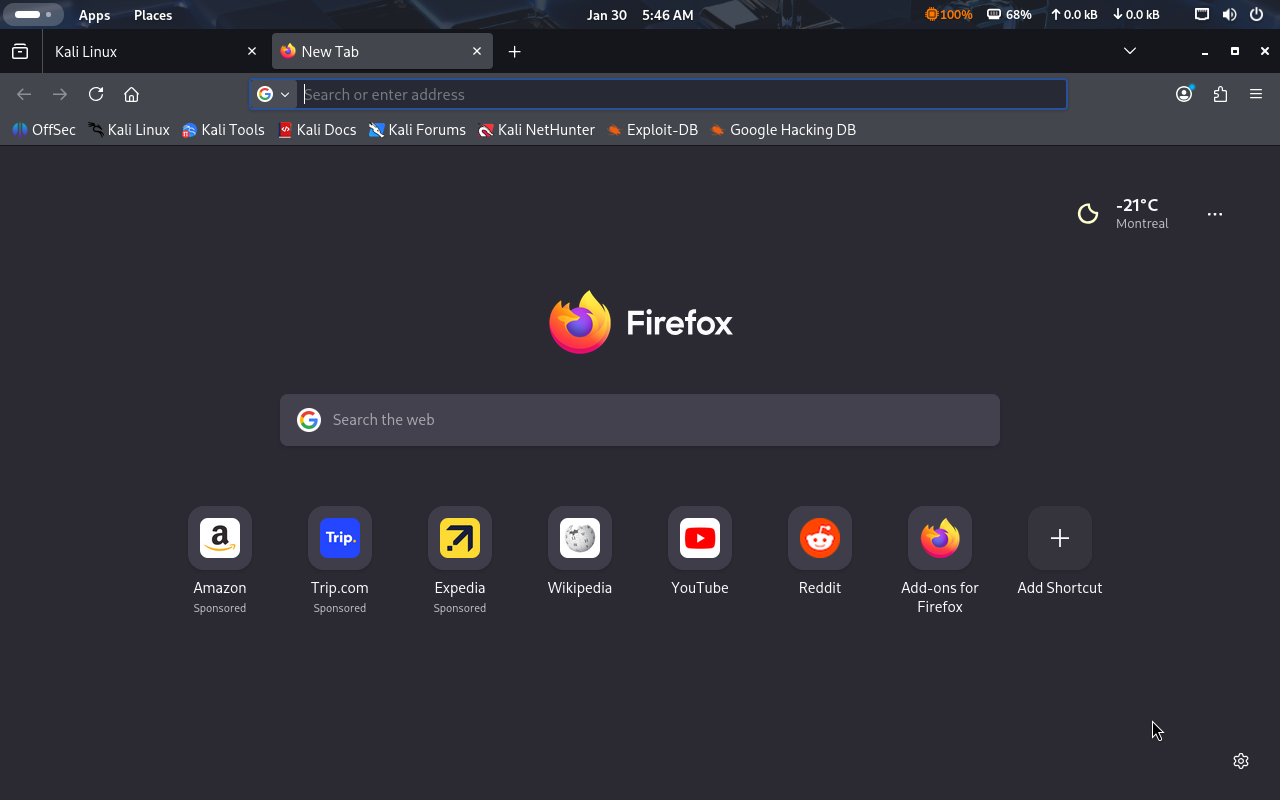The image size is (1280, 800).
Task: Open the hamburger application menu
Action: (1256, 94)
